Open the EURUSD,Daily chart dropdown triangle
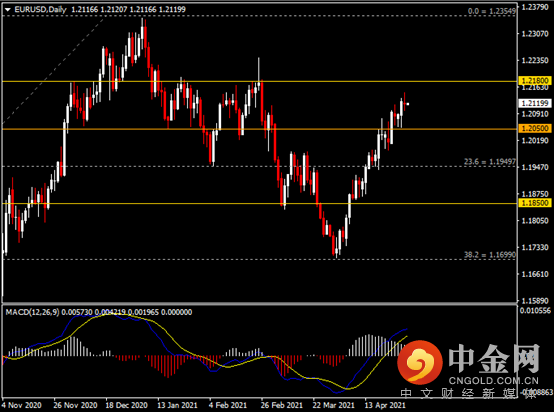 tap(7, 10)
